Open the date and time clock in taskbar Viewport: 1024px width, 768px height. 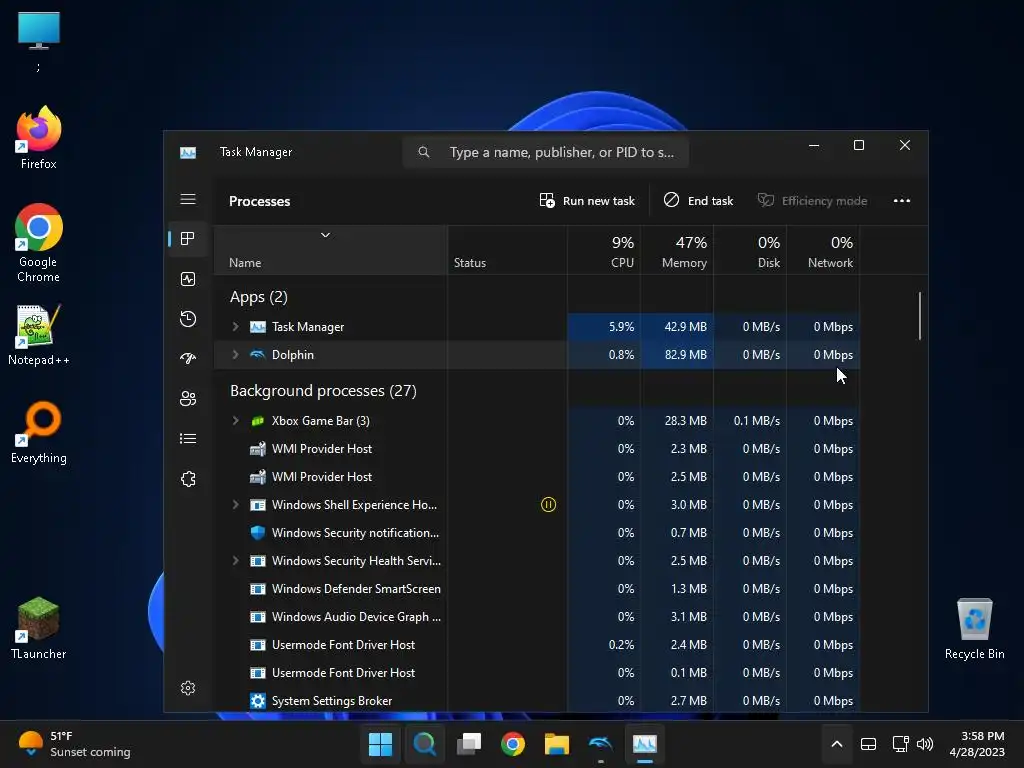977,744
